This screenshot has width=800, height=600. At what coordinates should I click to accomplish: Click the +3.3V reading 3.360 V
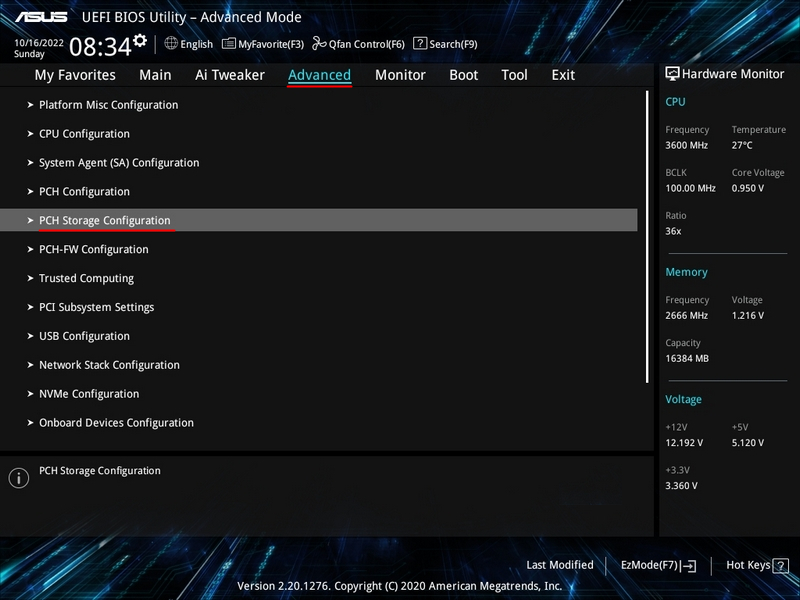point(681,486)
